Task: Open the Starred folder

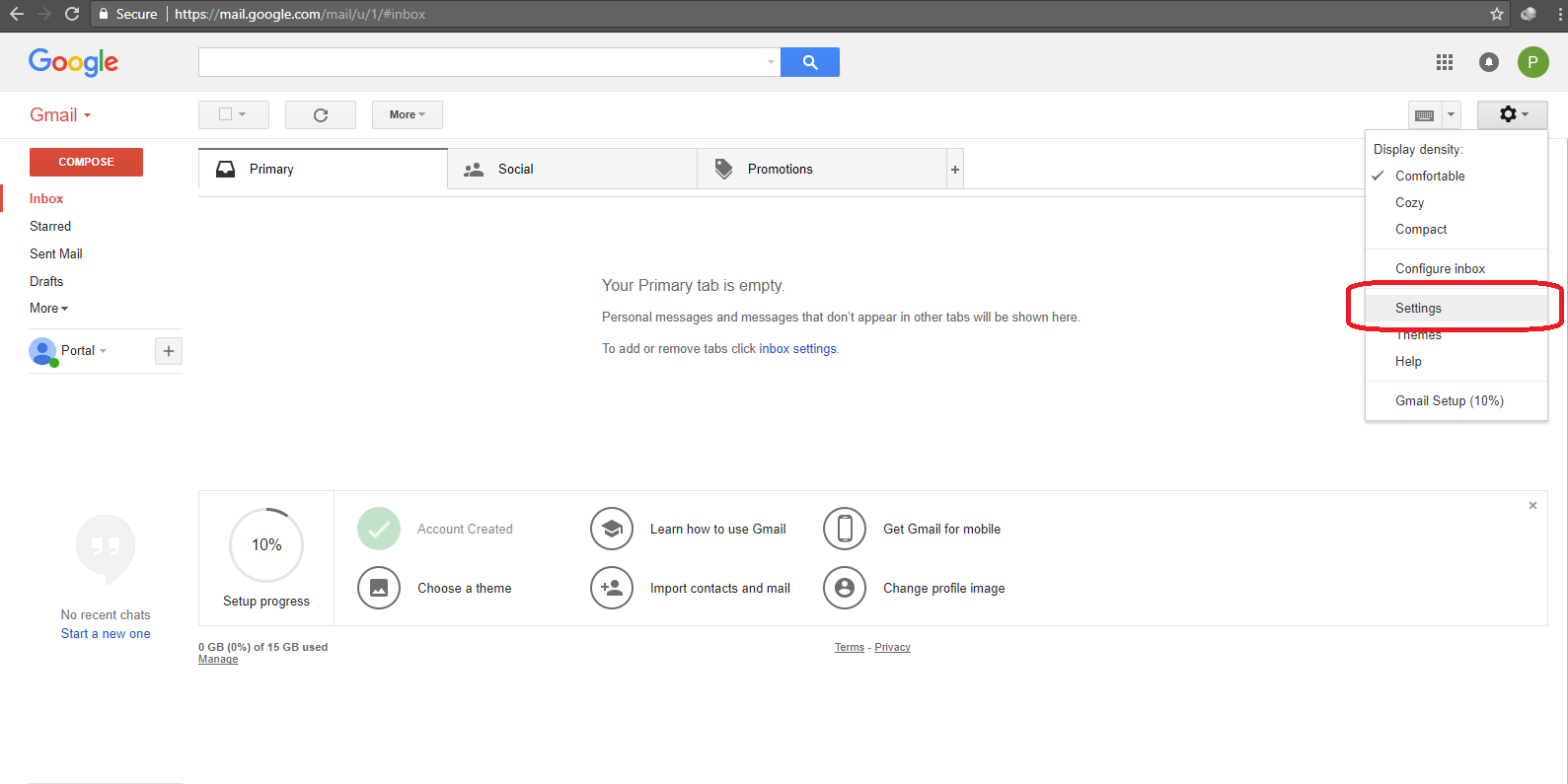Action: (x=50, y=226)
